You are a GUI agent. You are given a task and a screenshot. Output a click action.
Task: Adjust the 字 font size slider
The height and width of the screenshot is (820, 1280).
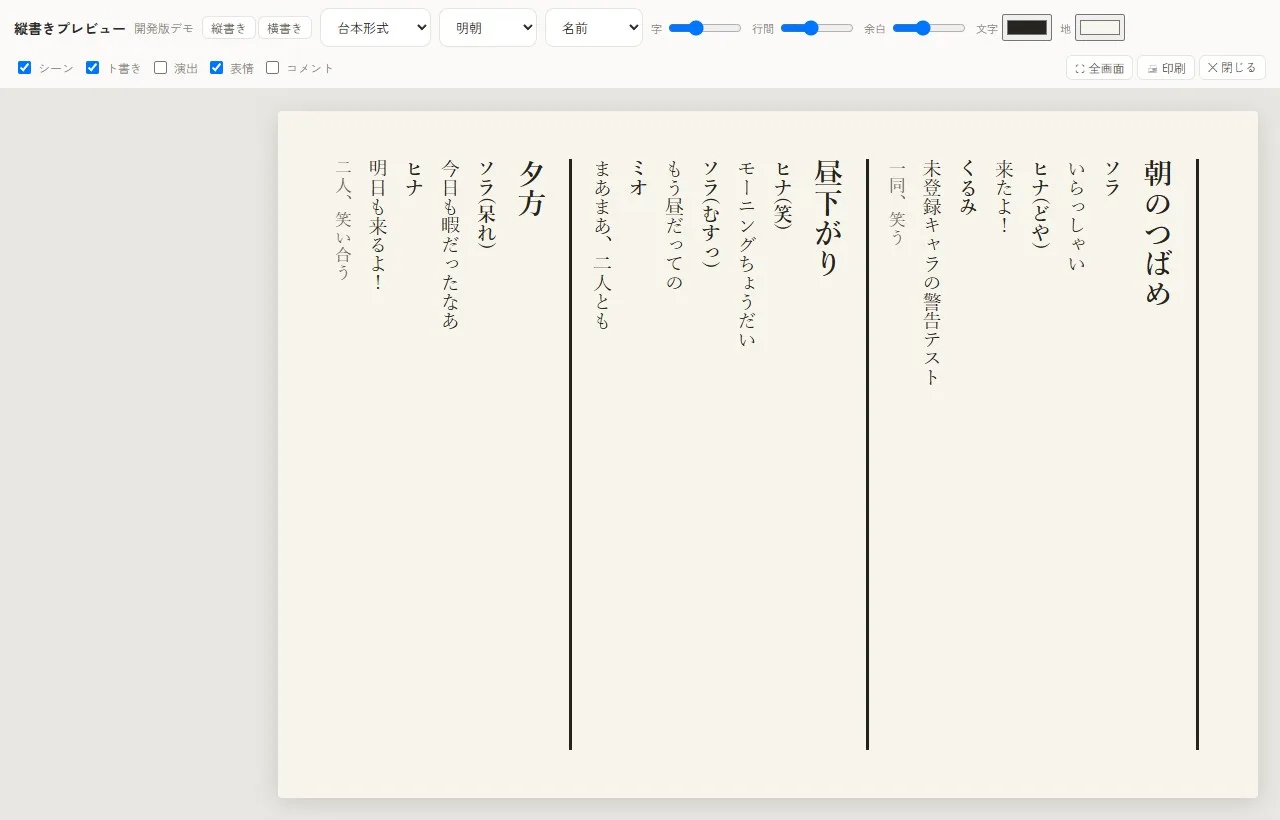705,28
